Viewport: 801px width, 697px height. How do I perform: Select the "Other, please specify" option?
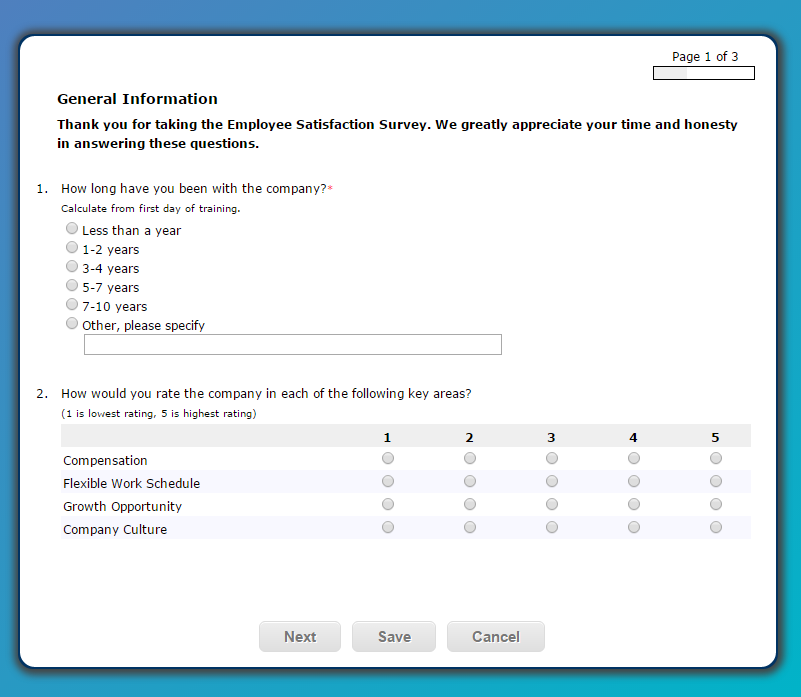(x=71, y=323)
